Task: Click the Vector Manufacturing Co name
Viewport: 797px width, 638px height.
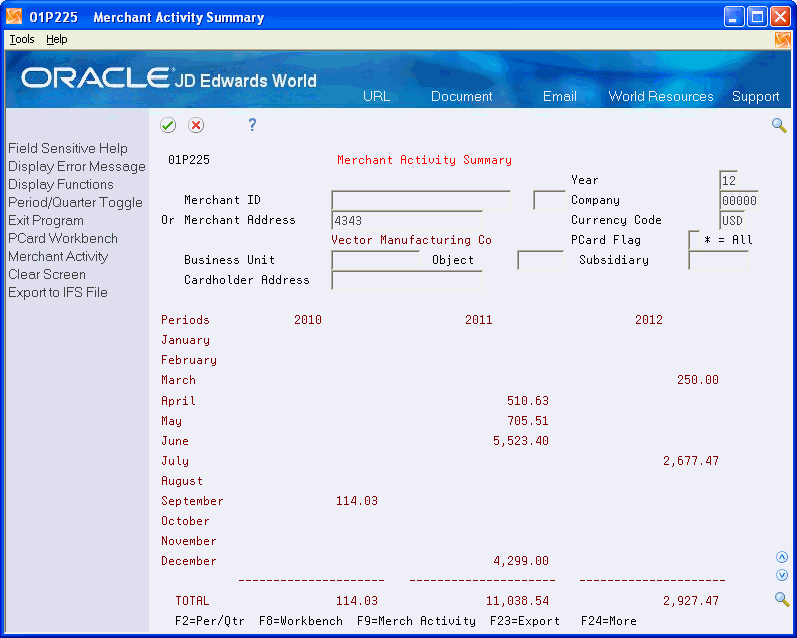Action: [411, 240]
